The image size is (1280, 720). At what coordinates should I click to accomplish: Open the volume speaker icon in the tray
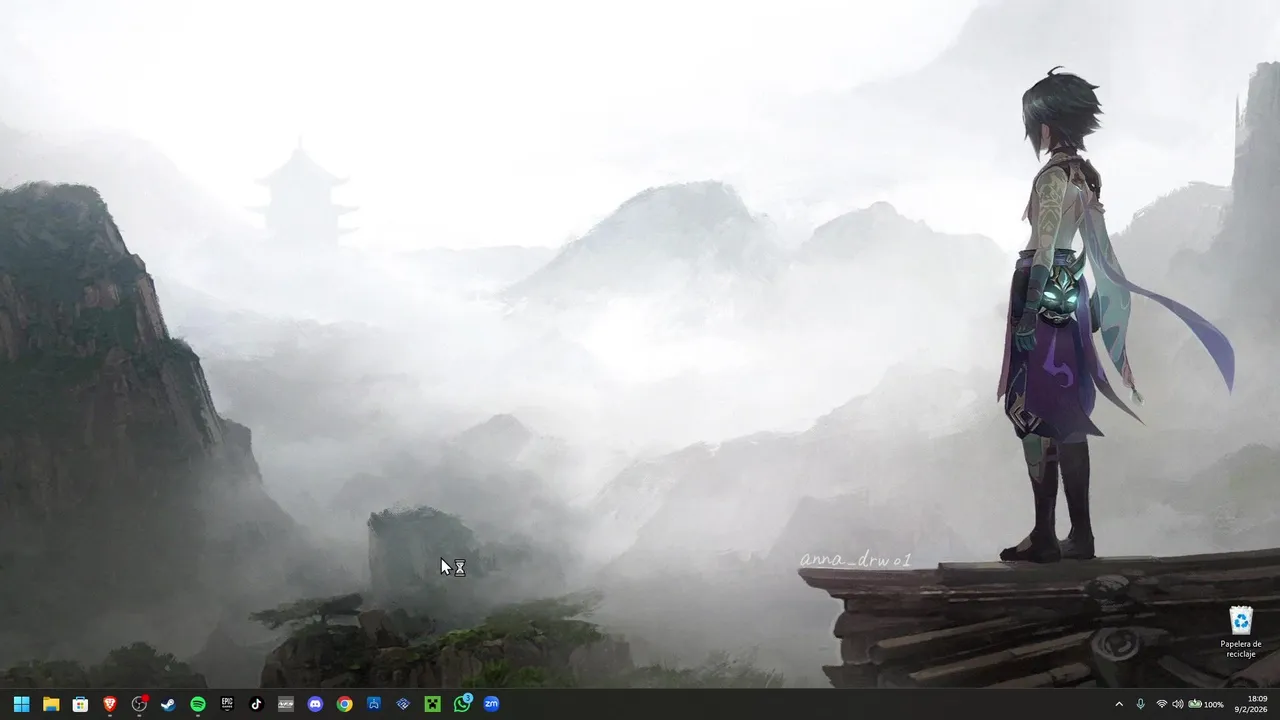coord(1177,704)
